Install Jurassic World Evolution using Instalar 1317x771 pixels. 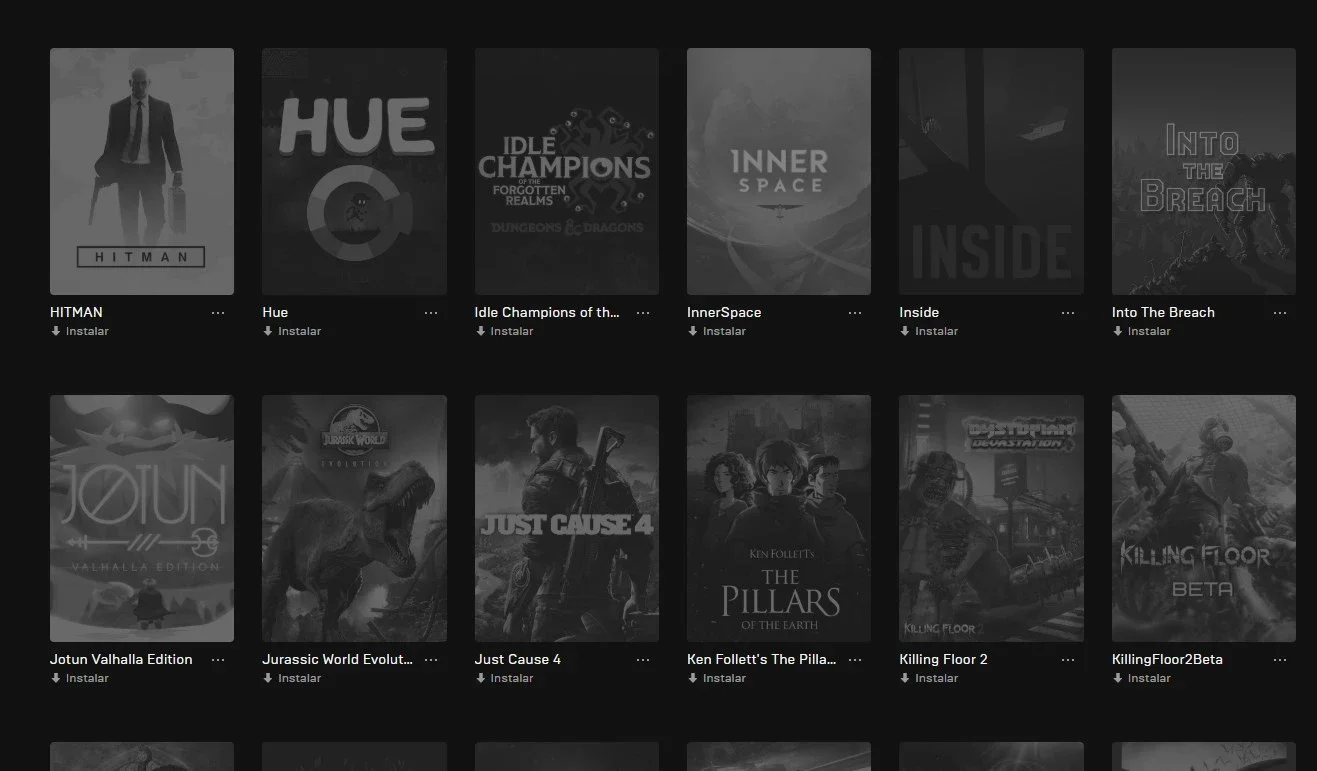292,678
